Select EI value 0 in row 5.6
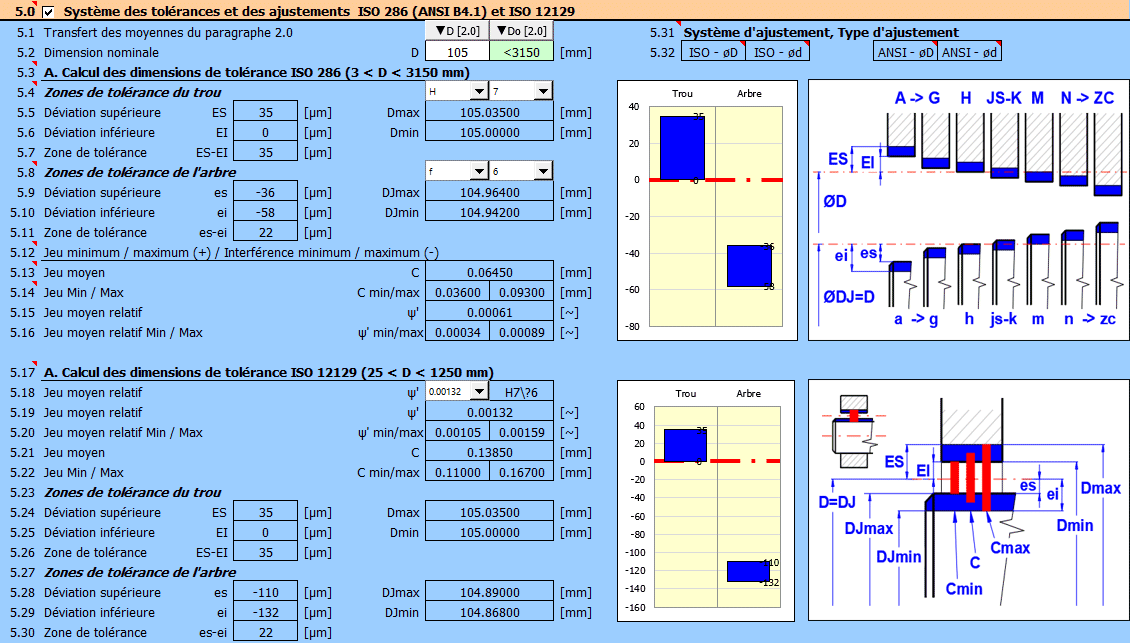 [265, 132]
